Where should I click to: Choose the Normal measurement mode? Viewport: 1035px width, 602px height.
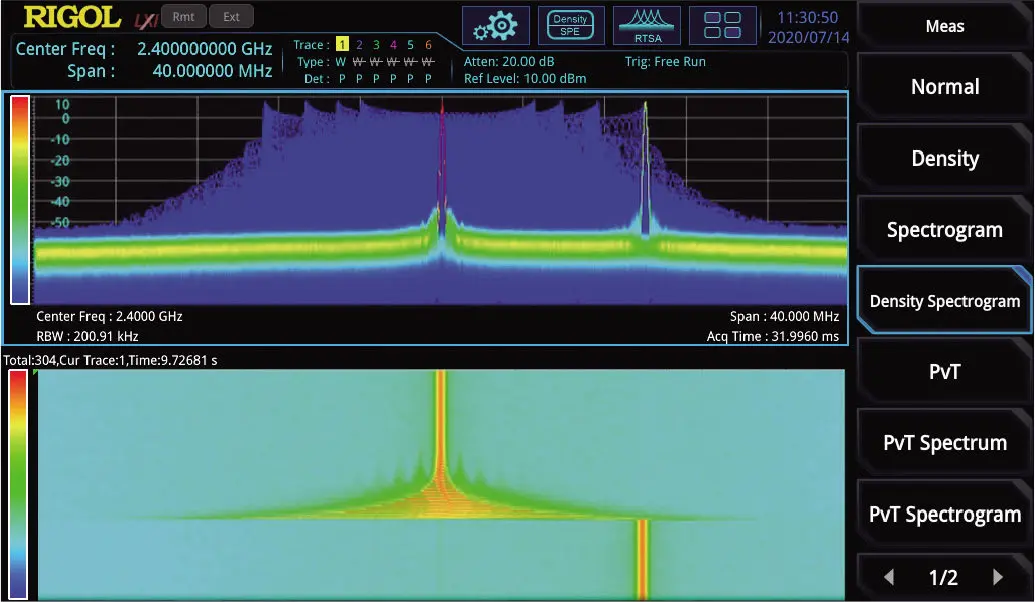945,86
